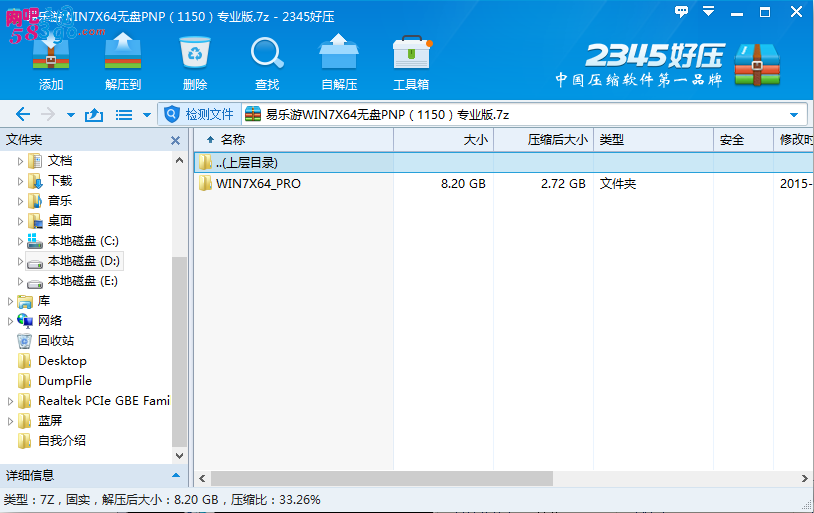This screenshot has height=513, width=814.
Task: Open the 工具箱 (Toolbox) icon
Action: [412, 52]
